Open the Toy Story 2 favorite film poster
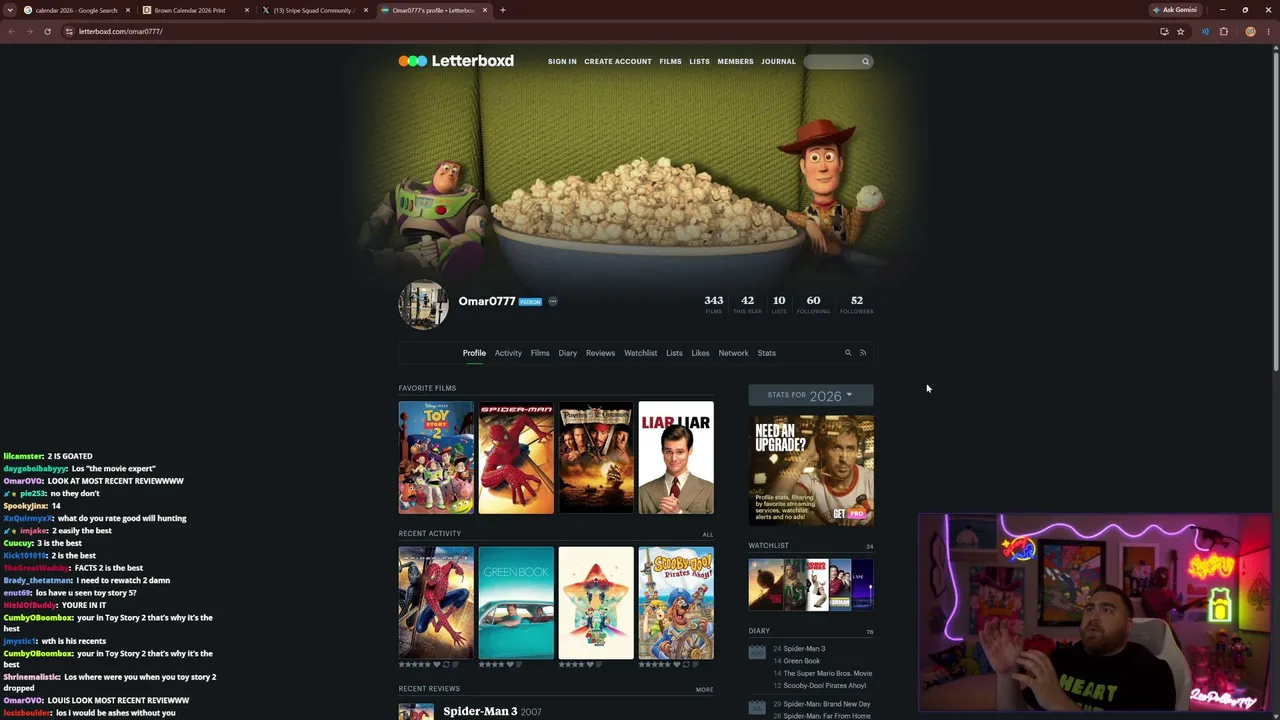 coord(436,457)
